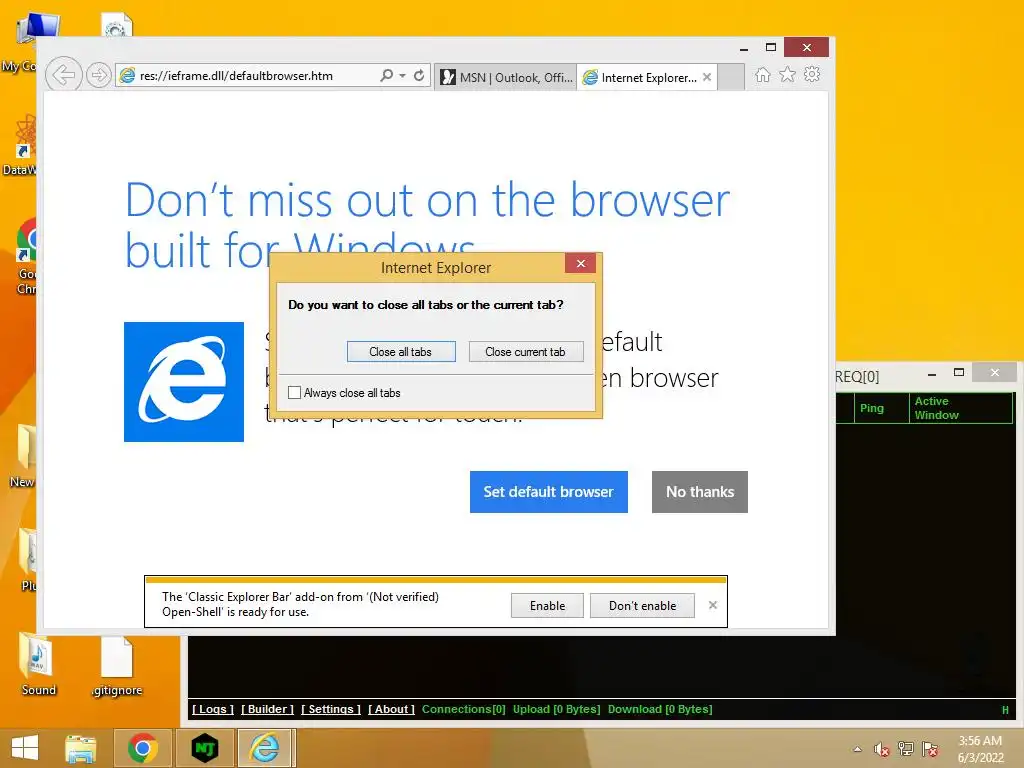Screen dimensions: 1024x768
Task: Open njRAT taskbar icon
Action: 205,748
